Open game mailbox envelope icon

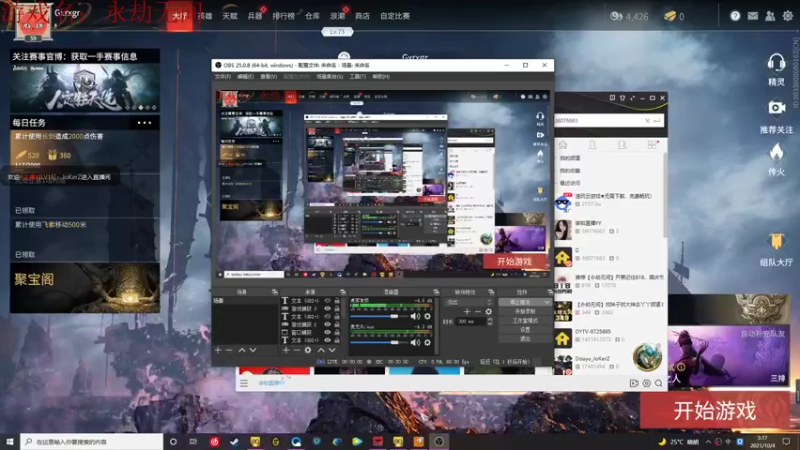click(753, 16)
